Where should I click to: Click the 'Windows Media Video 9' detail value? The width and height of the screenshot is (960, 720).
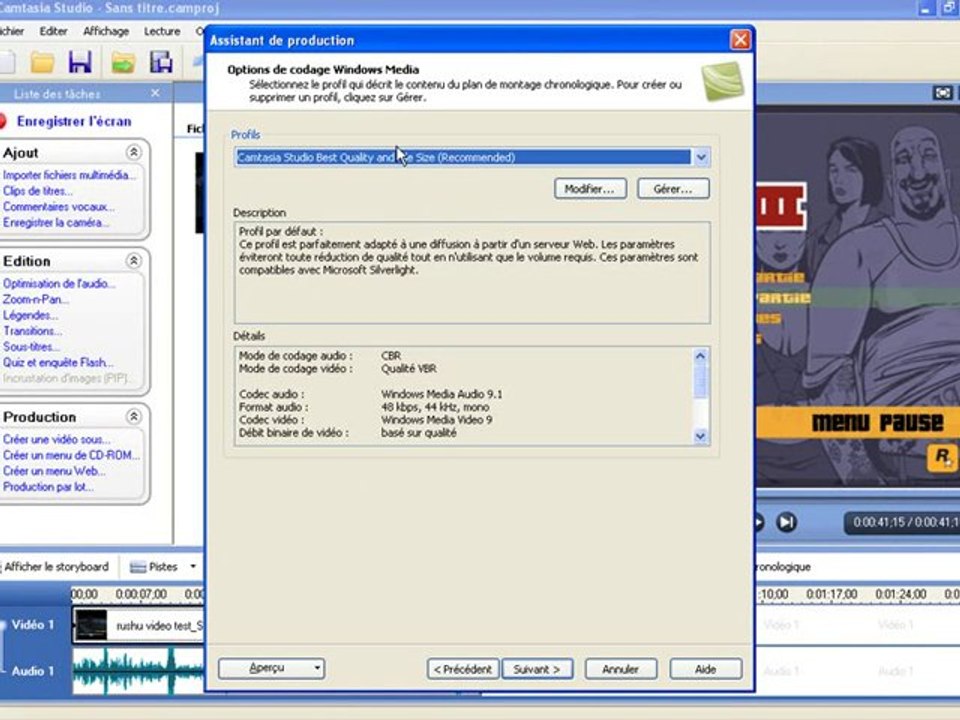(437, 420)
